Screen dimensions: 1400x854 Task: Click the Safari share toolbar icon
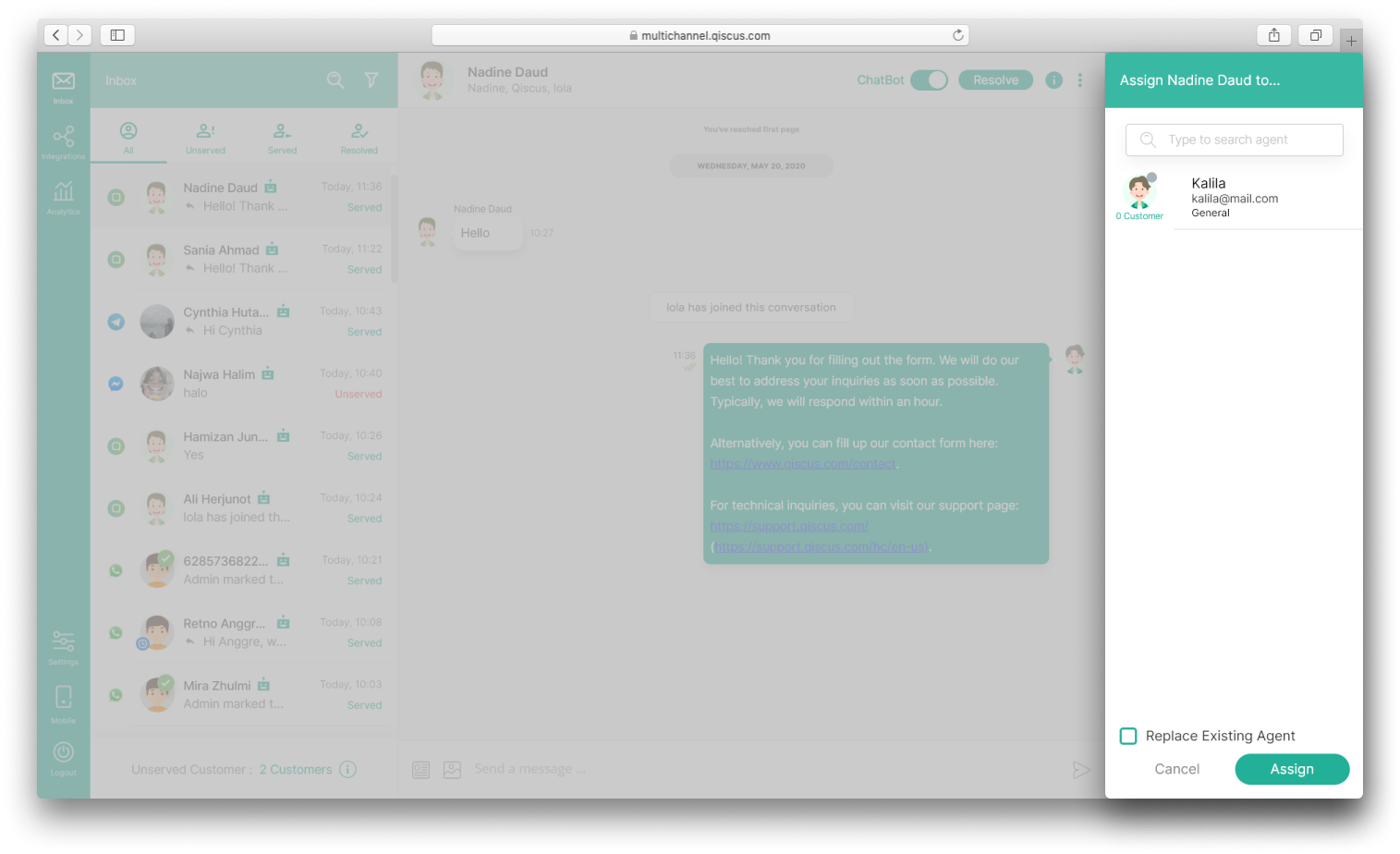click(x=1273, y=35)
